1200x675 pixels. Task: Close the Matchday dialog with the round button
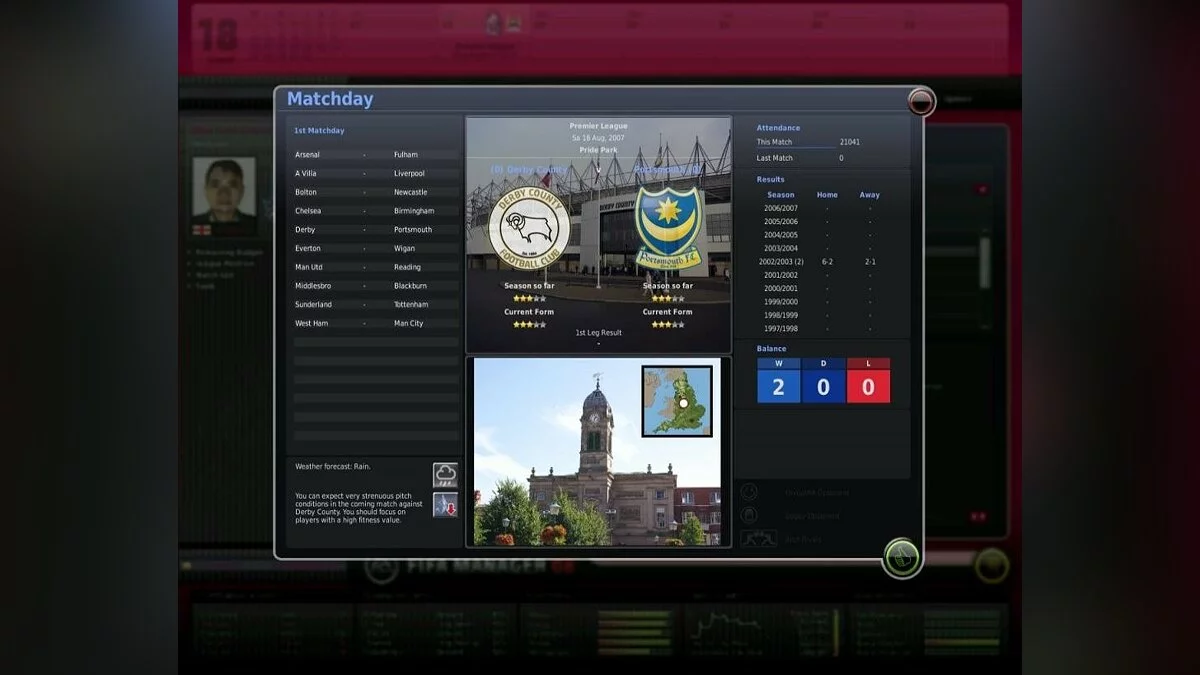pyautogui.click(x=920, y=101)
